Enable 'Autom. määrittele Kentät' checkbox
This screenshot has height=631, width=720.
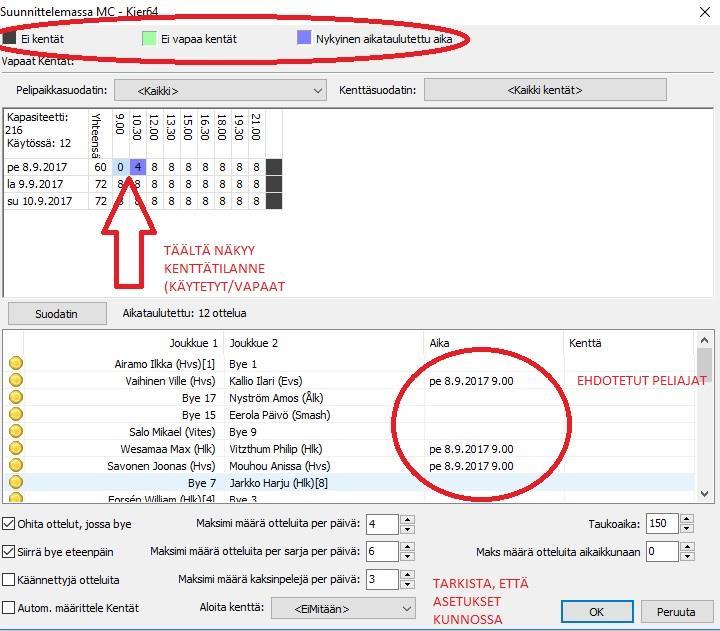tap(9, 608)
